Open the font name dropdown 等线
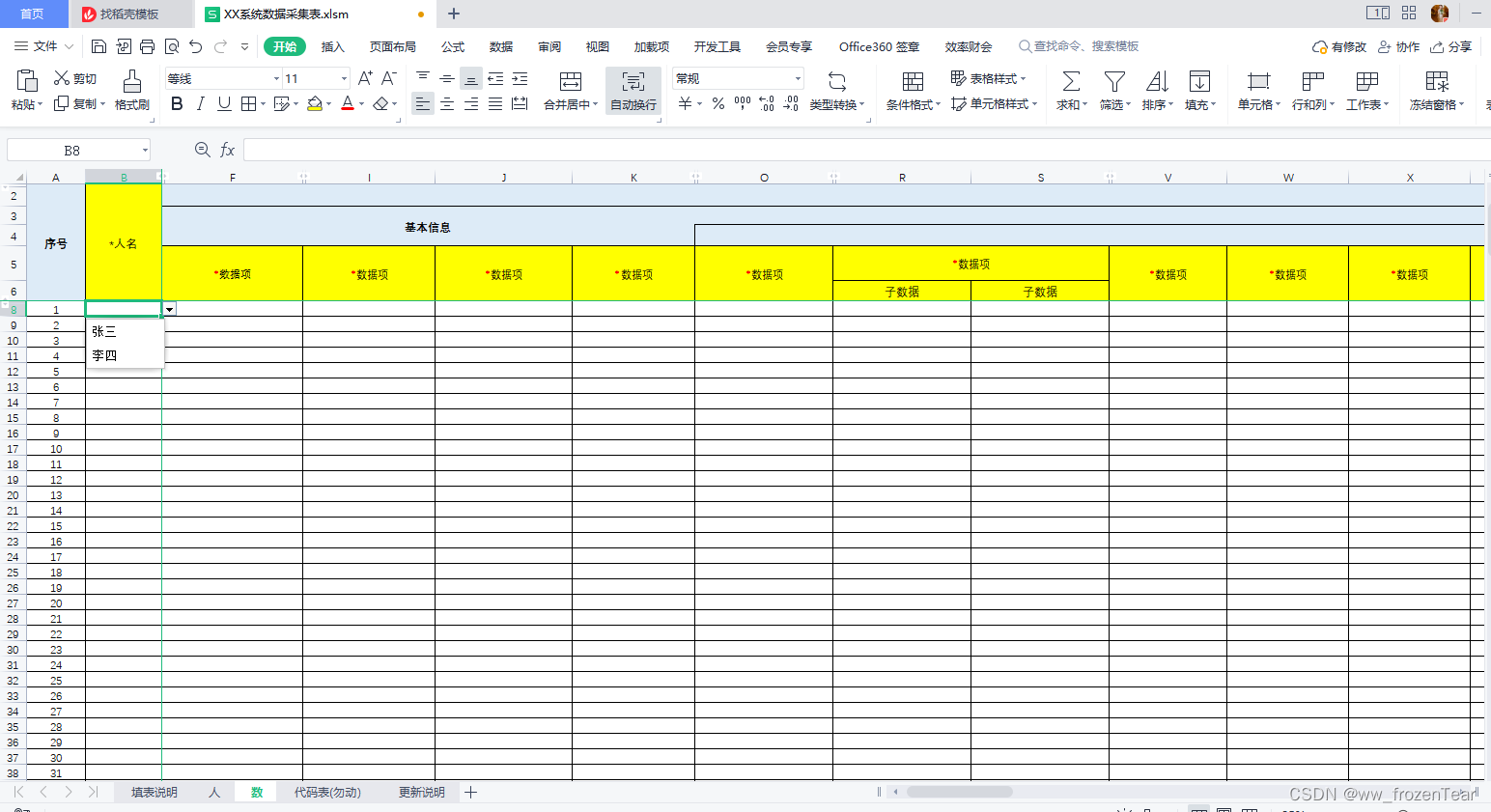 [x=277, y=78]
